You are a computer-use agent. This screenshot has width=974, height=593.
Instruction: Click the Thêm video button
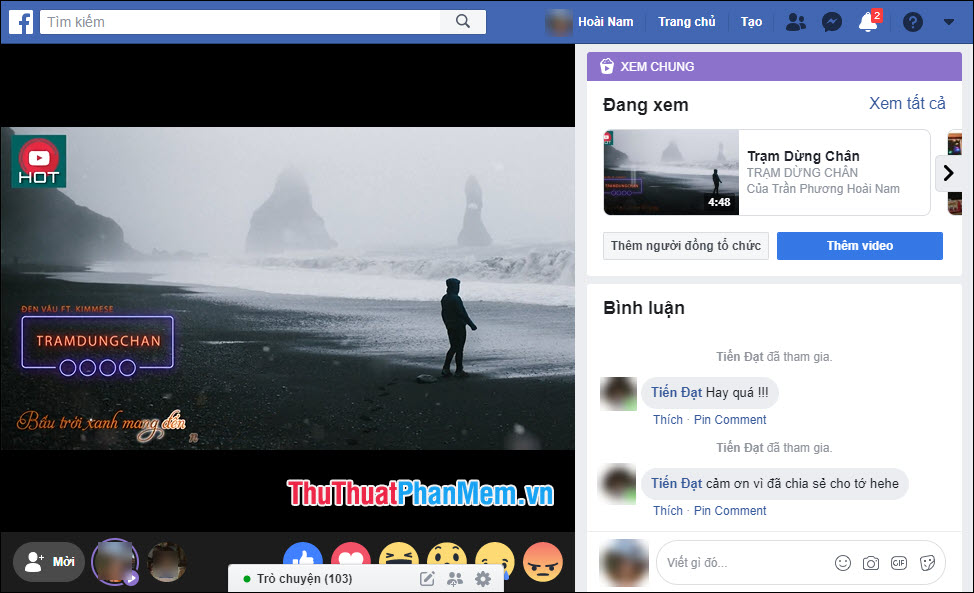(x=859, y=245)
